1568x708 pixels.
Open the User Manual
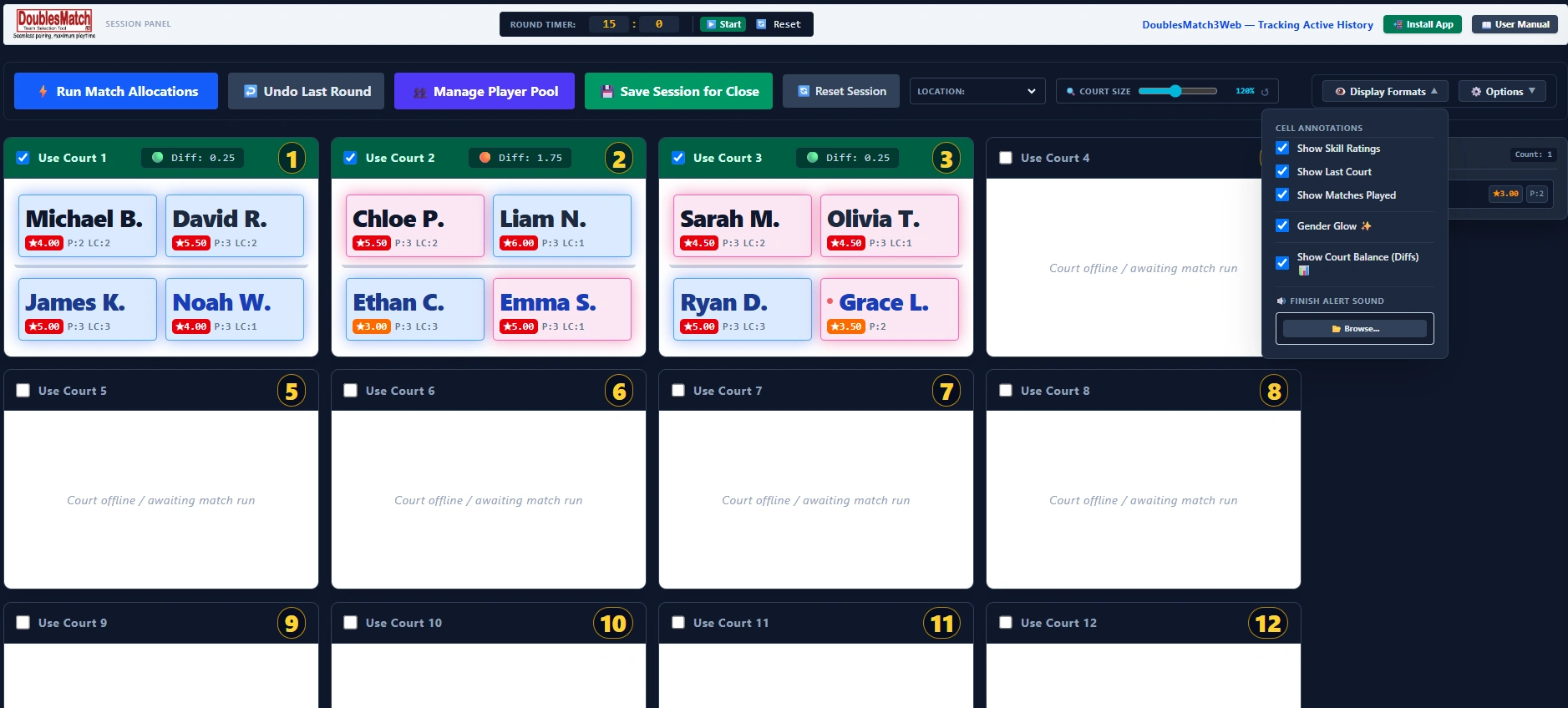tap(1515, 24)
